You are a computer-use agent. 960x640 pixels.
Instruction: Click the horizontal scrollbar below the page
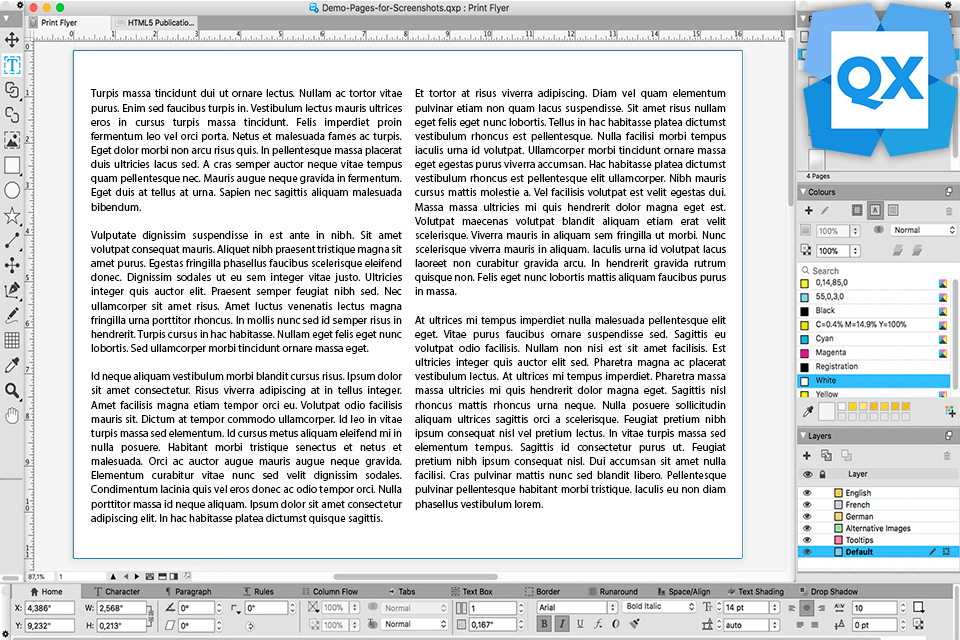[415, 576]
